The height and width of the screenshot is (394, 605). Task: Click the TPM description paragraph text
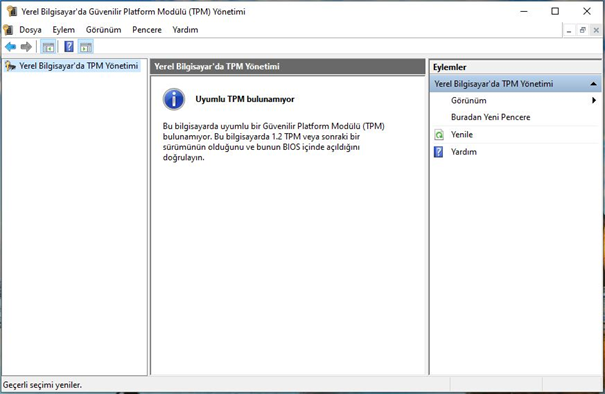[274, 142]
